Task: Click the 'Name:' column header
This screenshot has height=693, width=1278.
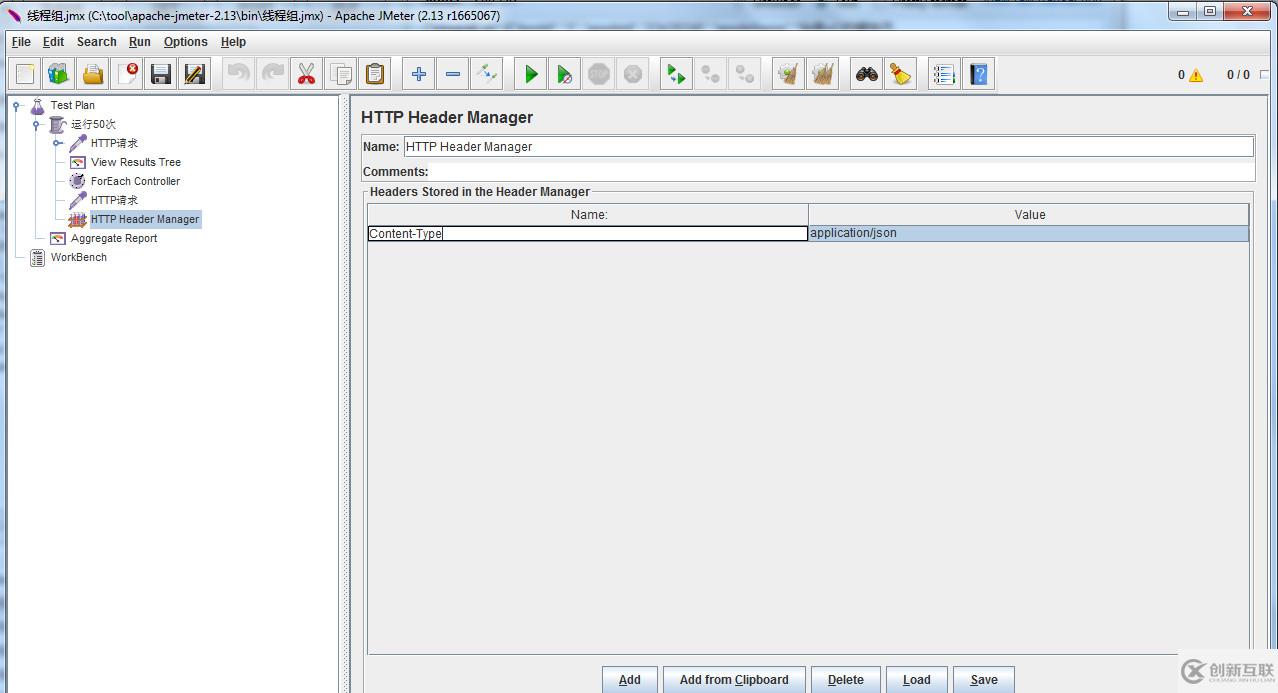Action: click(588, 214)
